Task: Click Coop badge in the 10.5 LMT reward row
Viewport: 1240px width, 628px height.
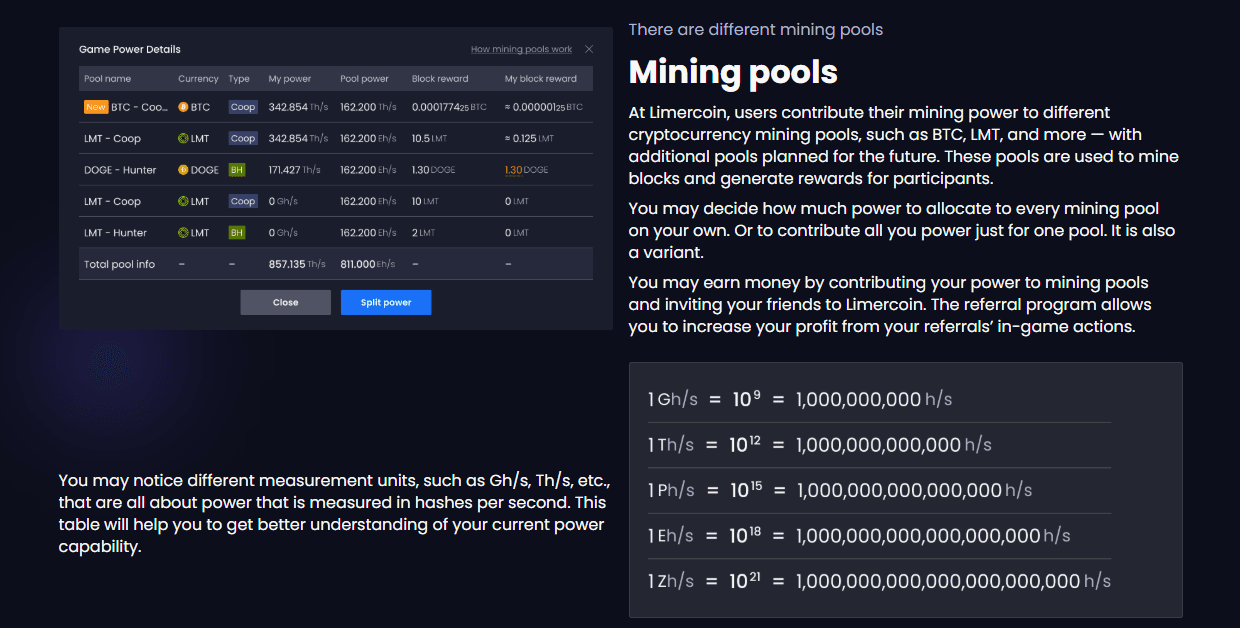Action: click(x=243, y=138)
